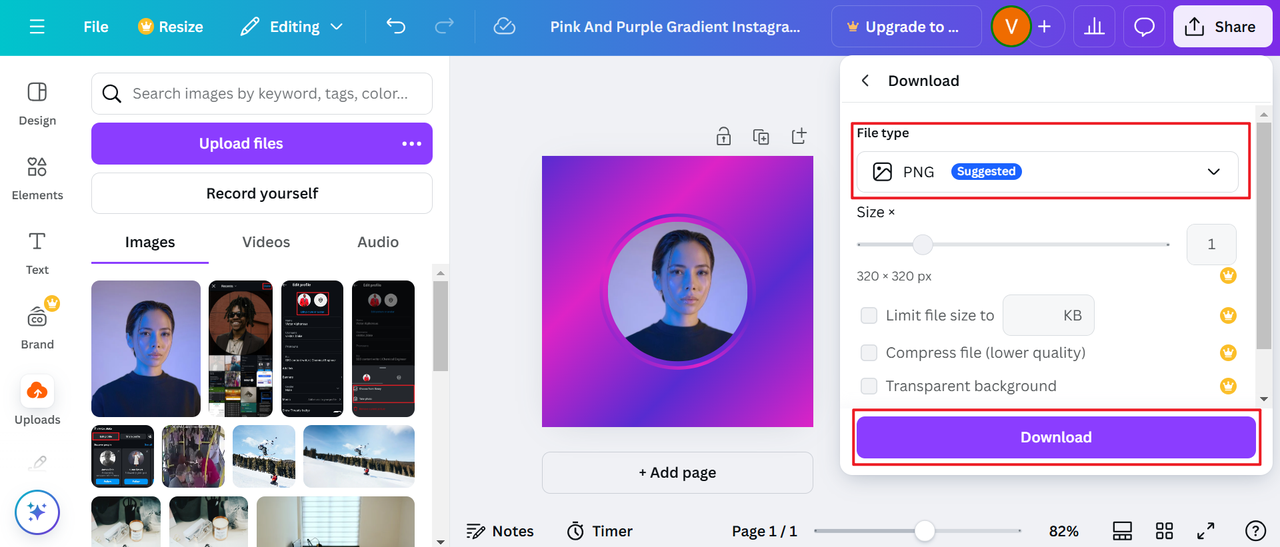Image resolution: width=1280 pixels, height=547 pixels.
Task: Open the Uploads sidebar panel
Action: tap(37, 401)
